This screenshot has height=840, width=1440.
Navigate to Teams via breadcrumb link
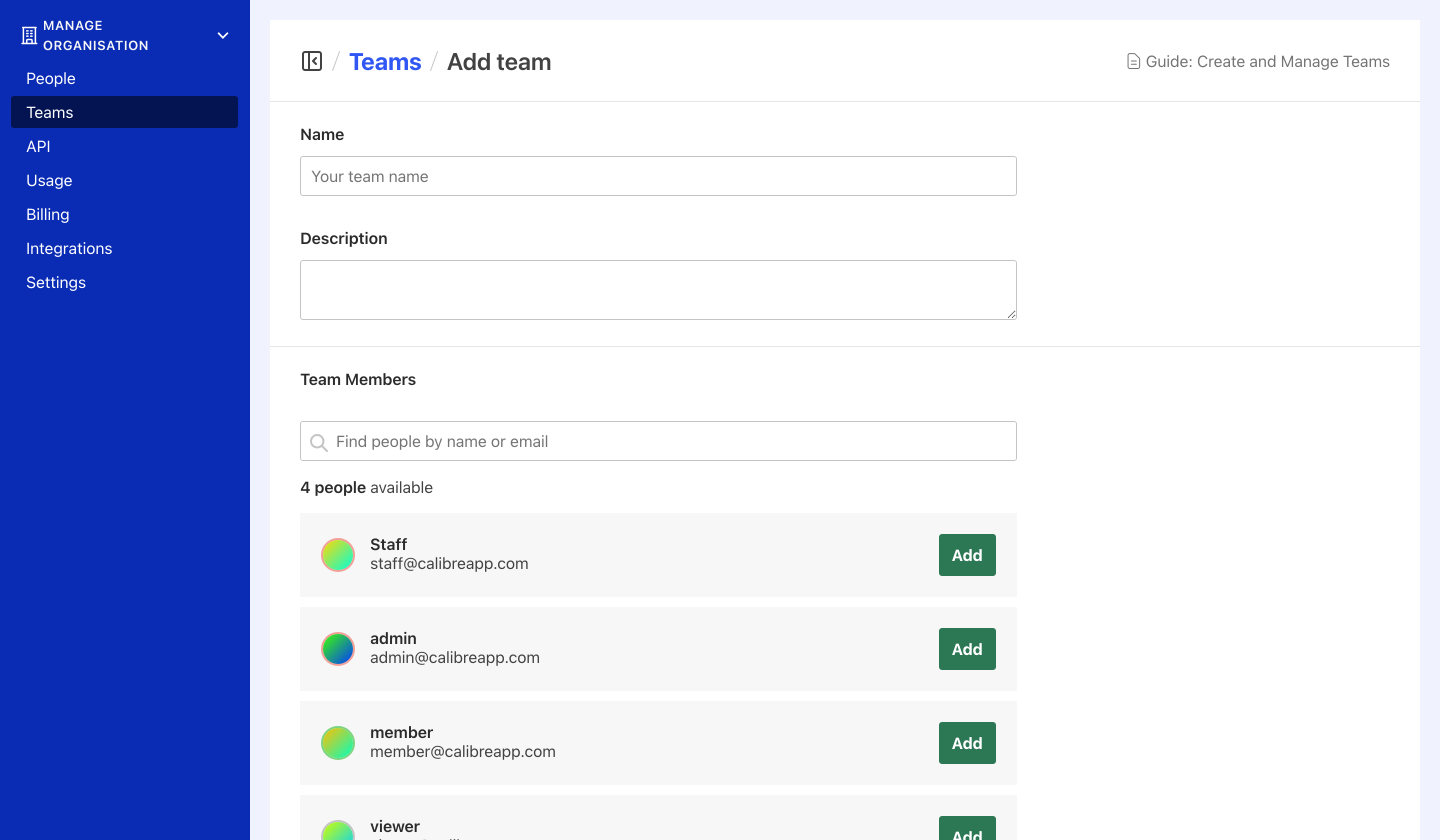[x=385, y=61]
